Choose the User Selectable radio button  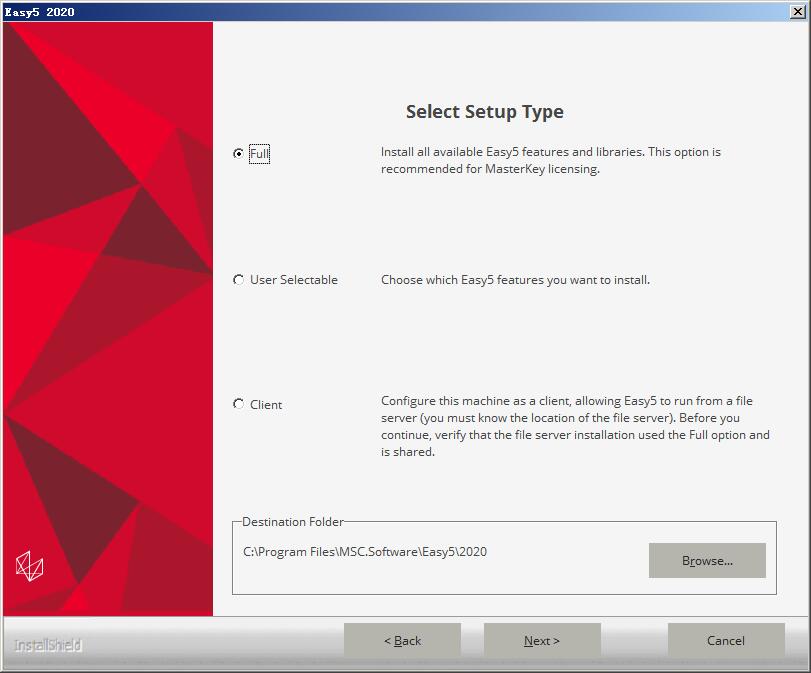[238, 280]
